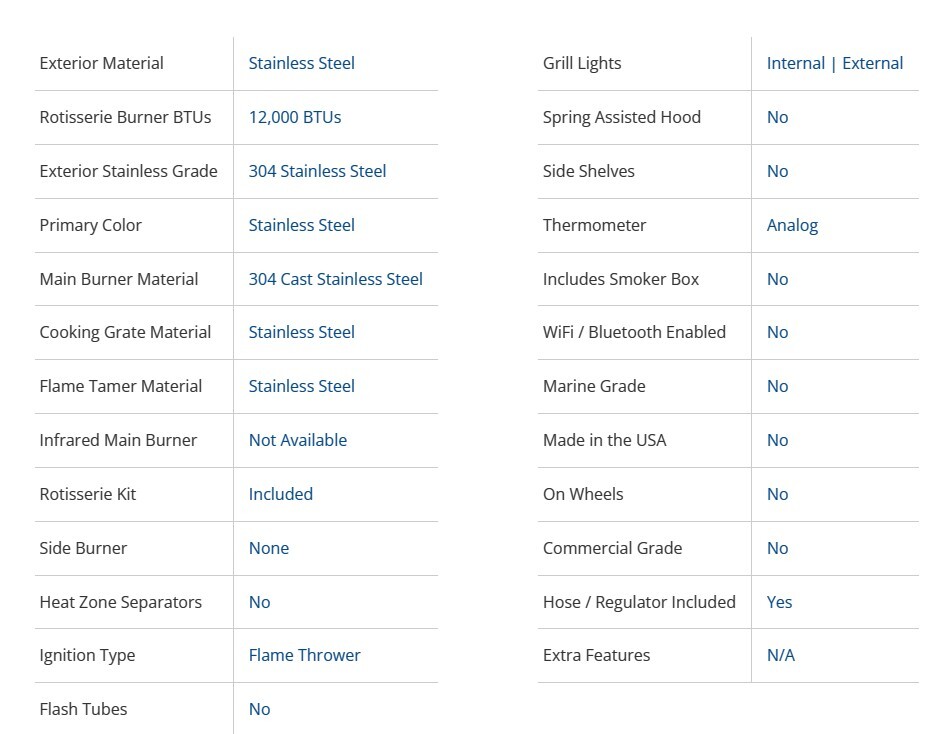Open the Internal grill lights link
Screen dimensions: 940x734
(795, 63)
